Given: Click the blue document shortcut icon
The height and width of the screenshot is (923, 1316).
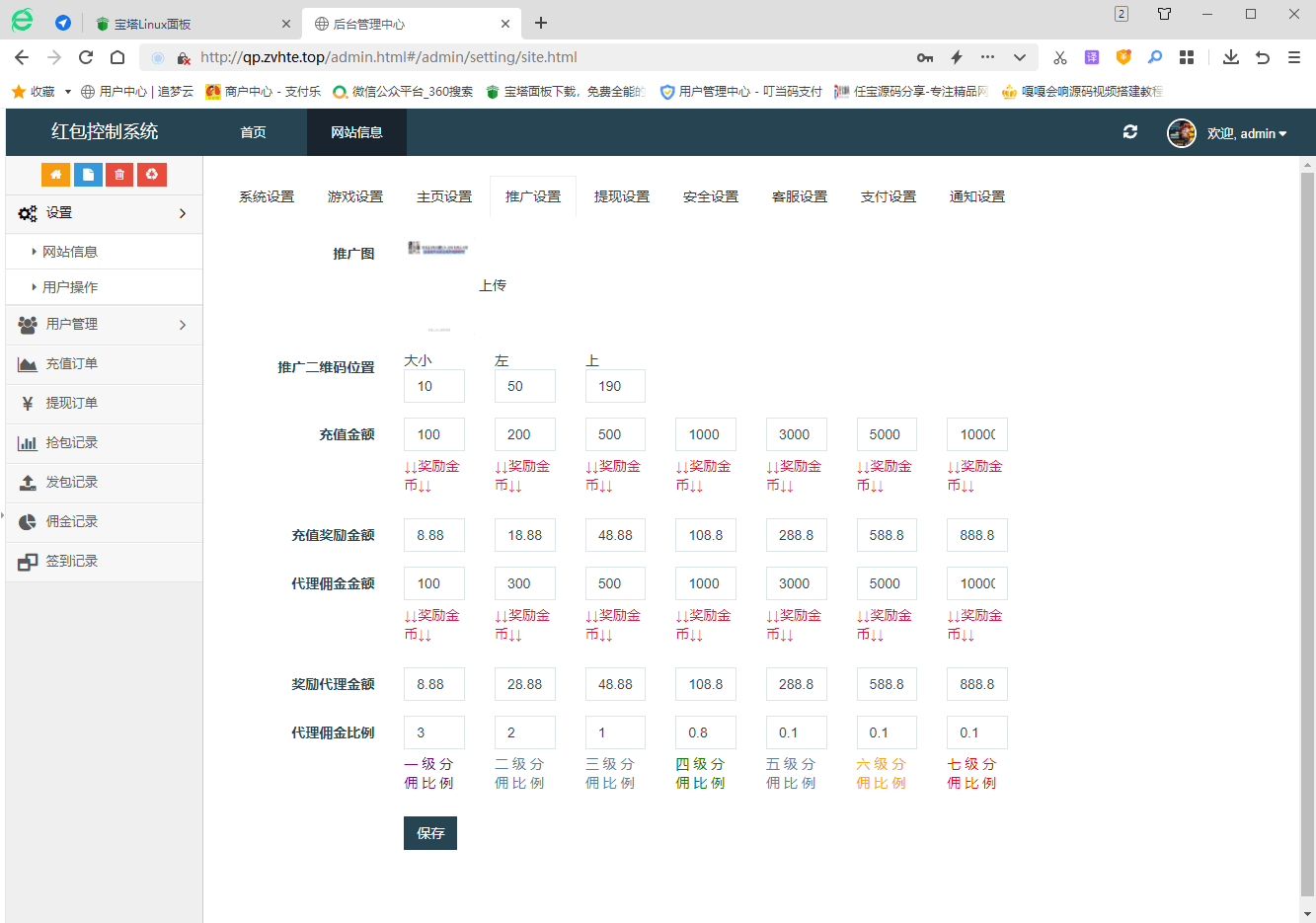Looking at the screenshot, I should coord(88,175).
